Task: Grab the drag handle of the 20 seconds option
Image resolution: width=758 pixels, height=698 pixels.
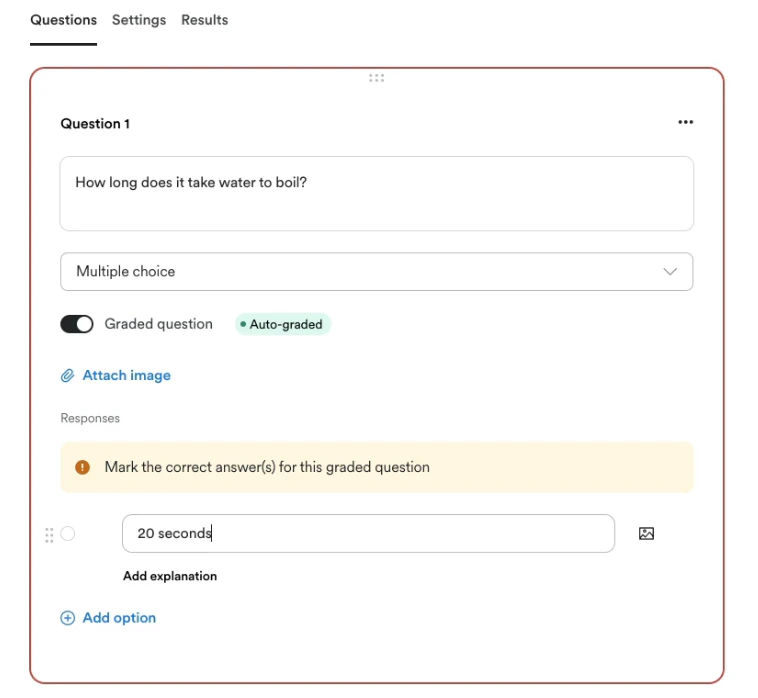Action: [x=49, y=535]
